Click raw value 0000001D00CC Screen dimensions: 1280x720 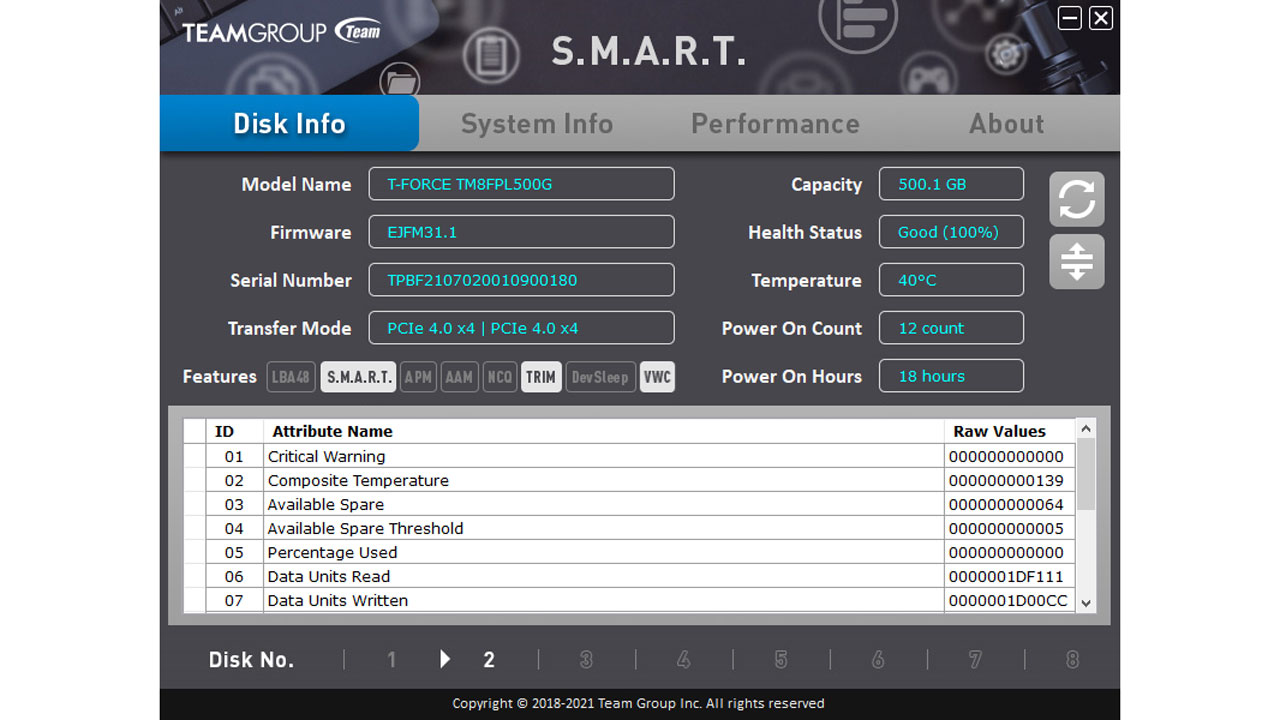pyautogui.click(x=1008, y=601)
